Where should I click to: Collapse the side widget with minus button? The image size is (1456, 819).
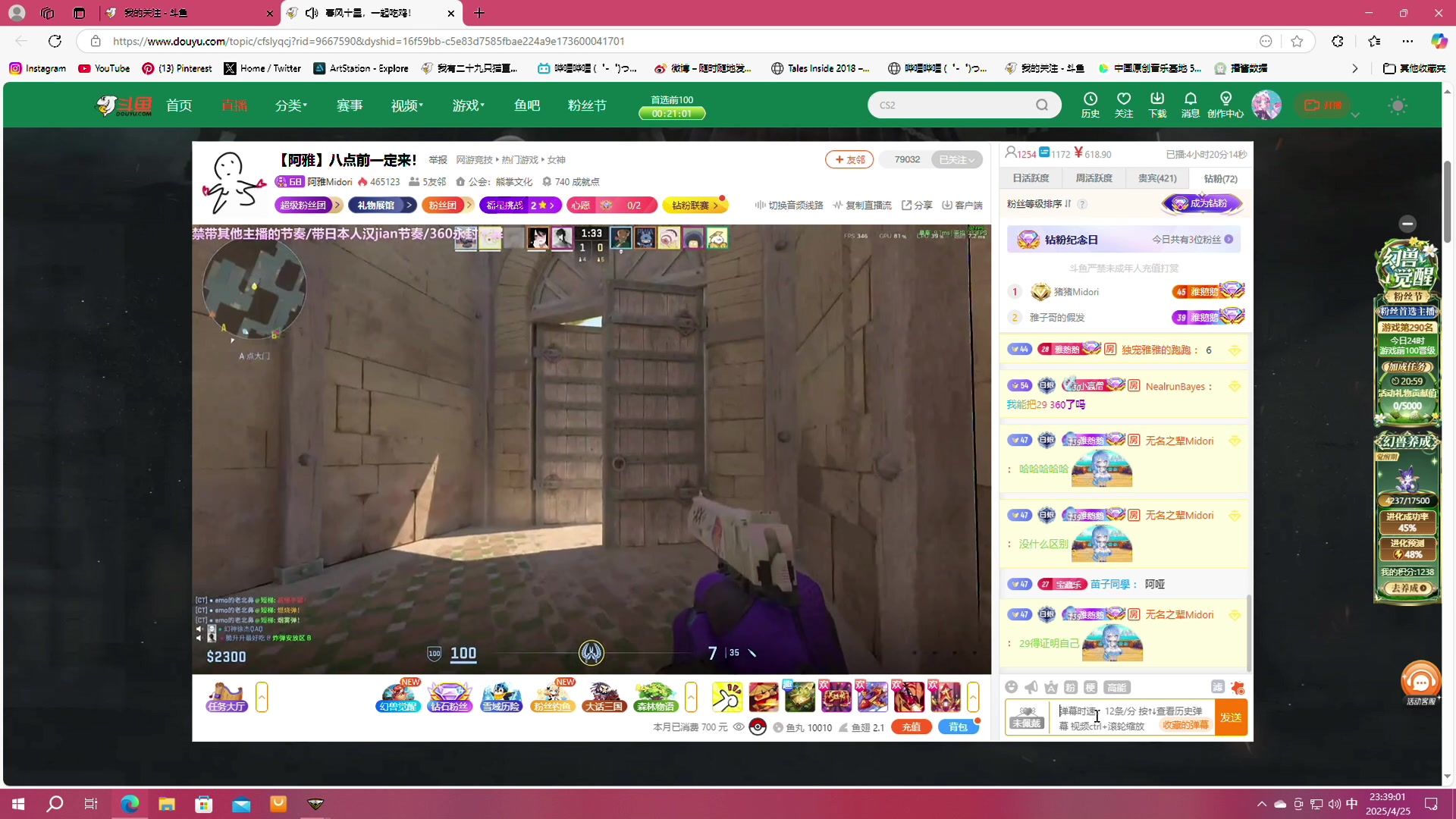point(1407,223)
